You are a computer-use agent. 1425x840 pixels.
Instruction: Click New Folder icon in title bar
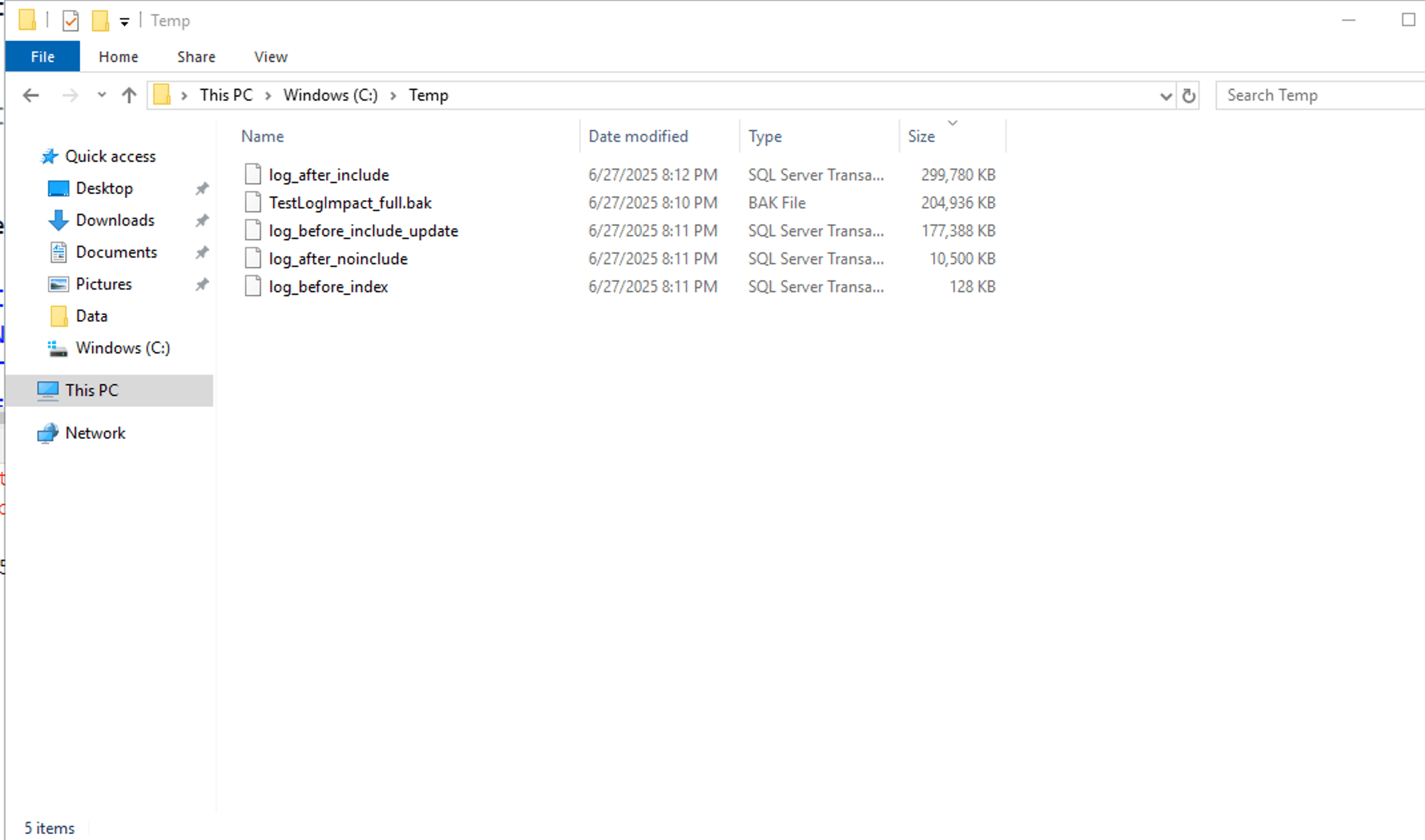100,21
